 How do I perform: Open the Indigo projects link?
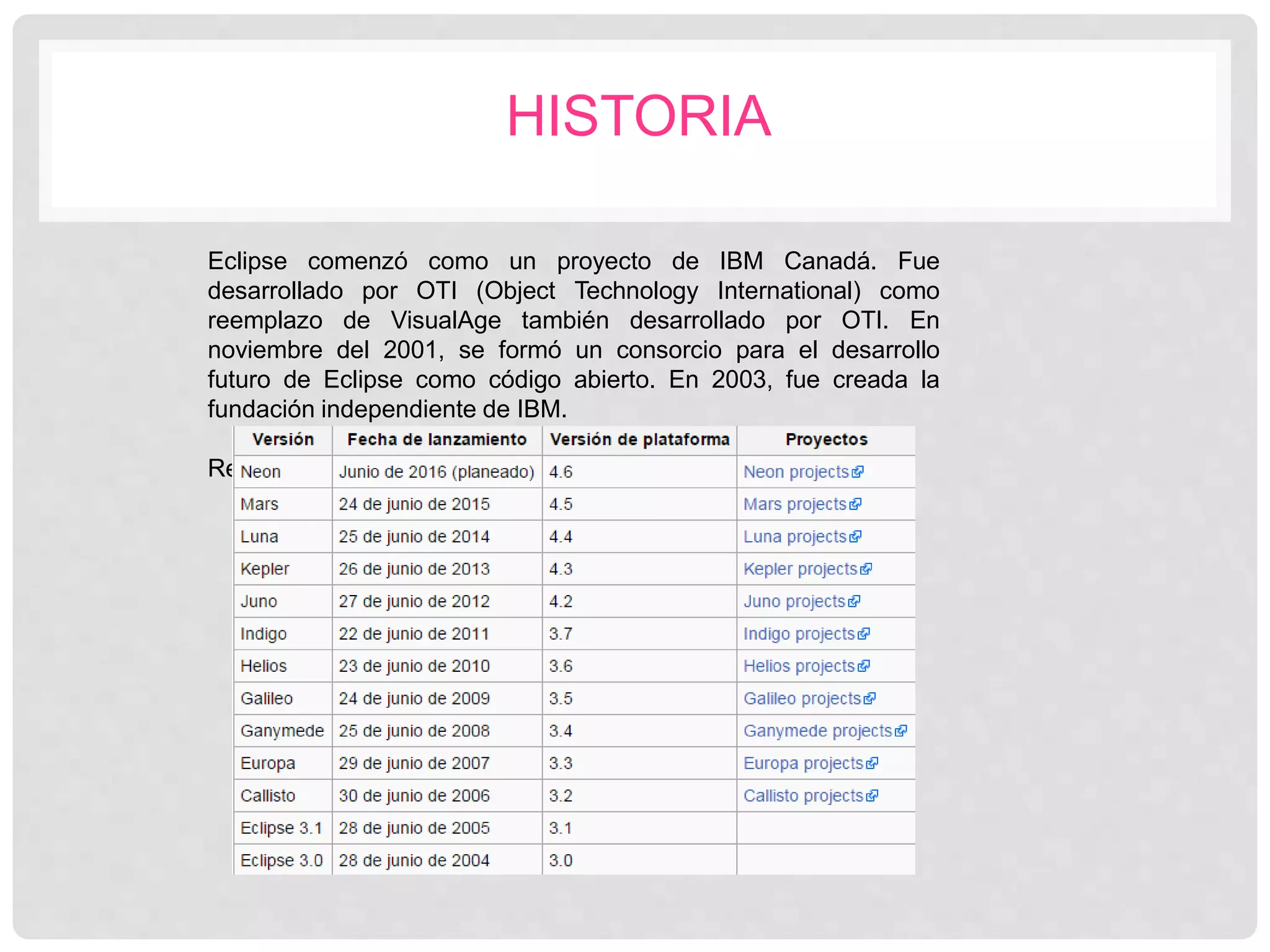[x=806, y=634]
